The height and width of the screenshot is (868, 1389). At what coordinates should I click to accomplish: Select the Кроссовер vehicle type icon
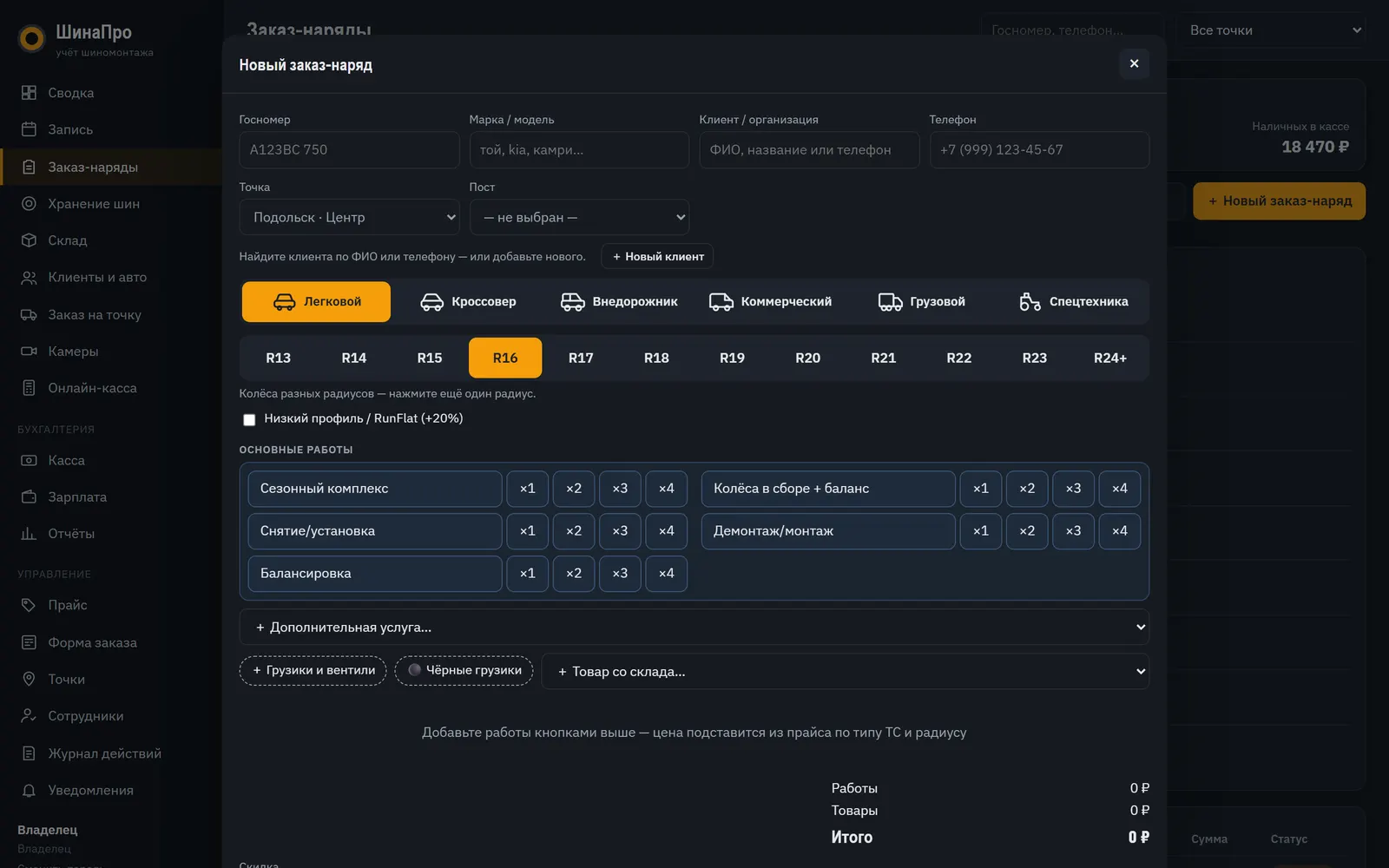point(431,302)
